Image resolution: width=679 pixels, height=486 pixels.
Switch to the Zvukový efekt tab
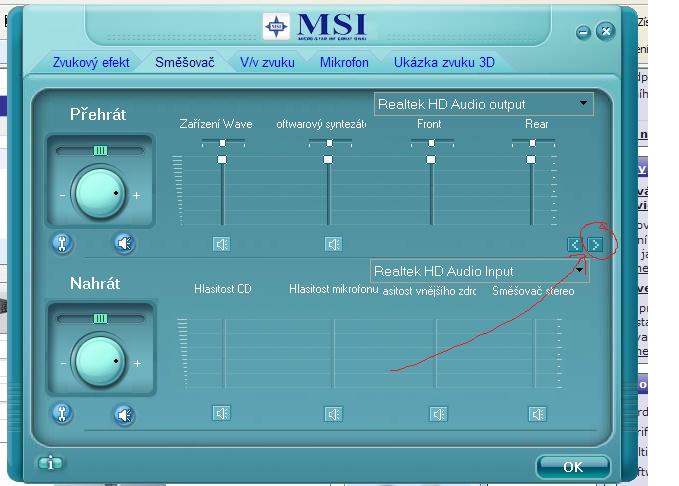click(91, 62)
